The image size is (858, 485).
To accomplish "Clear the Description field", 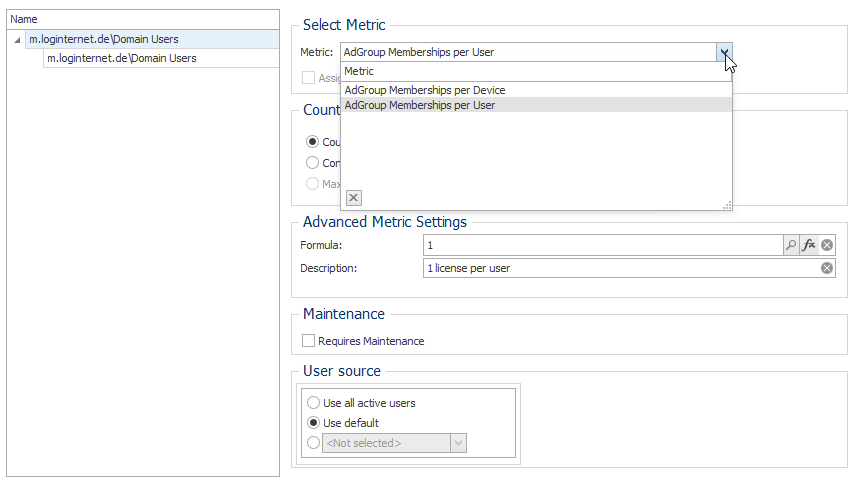I will 827,268.
